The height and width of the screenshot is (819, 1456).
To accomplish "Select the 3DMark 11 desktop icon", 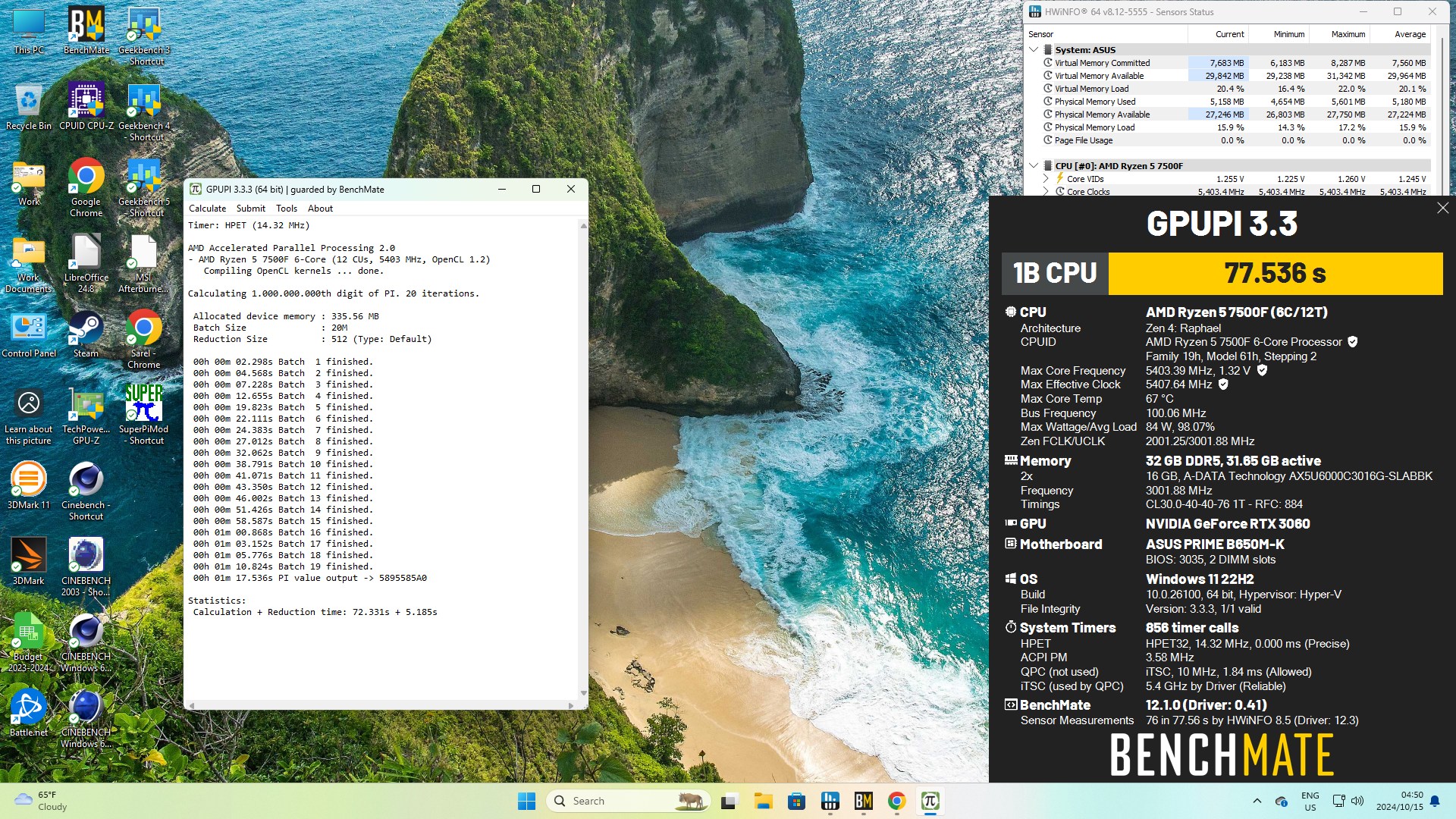I will point(29,486).
